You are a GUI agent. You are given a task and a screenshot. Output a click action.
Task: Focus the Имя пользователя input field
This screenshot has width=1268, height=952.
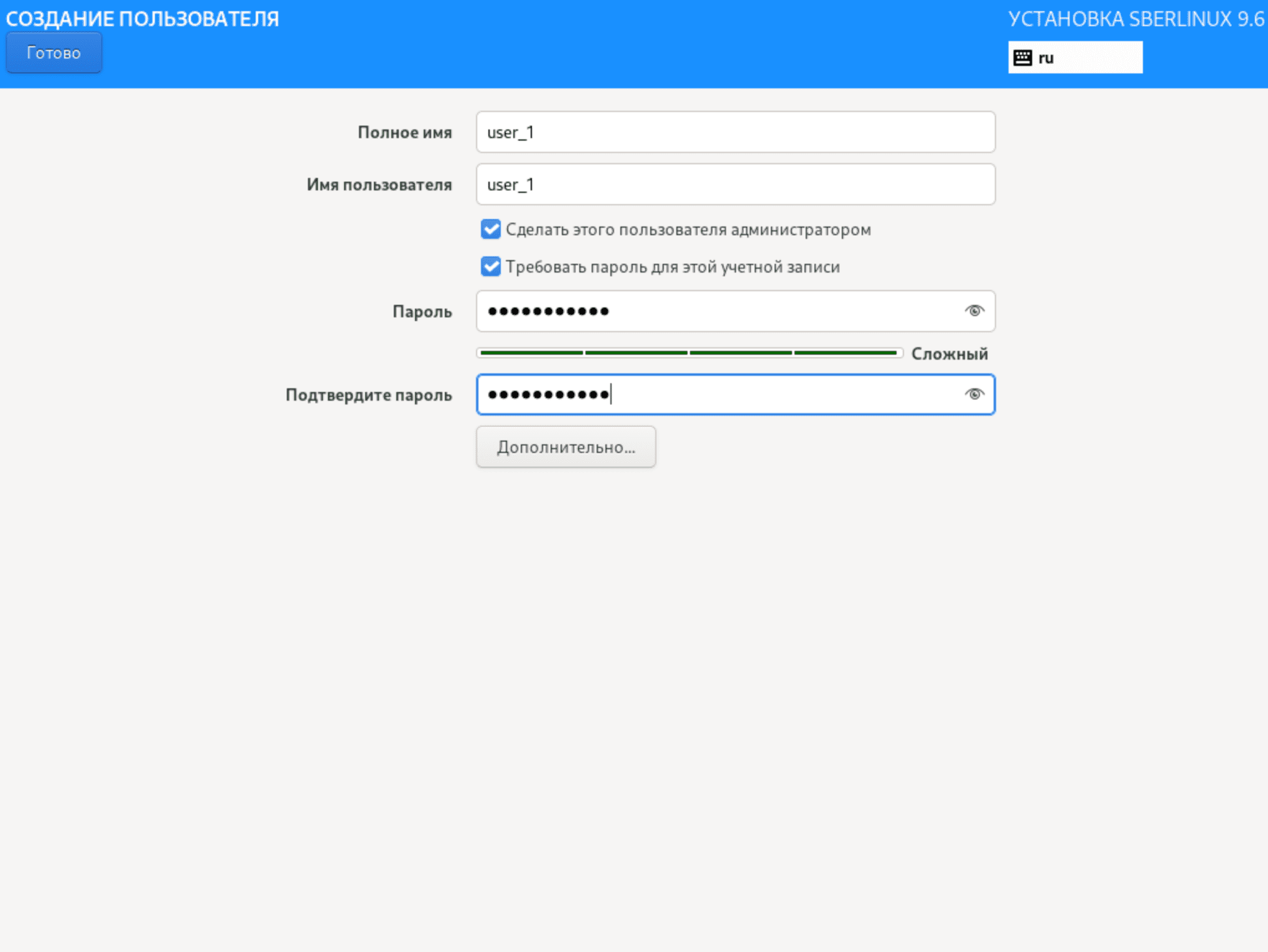[735, 185]
